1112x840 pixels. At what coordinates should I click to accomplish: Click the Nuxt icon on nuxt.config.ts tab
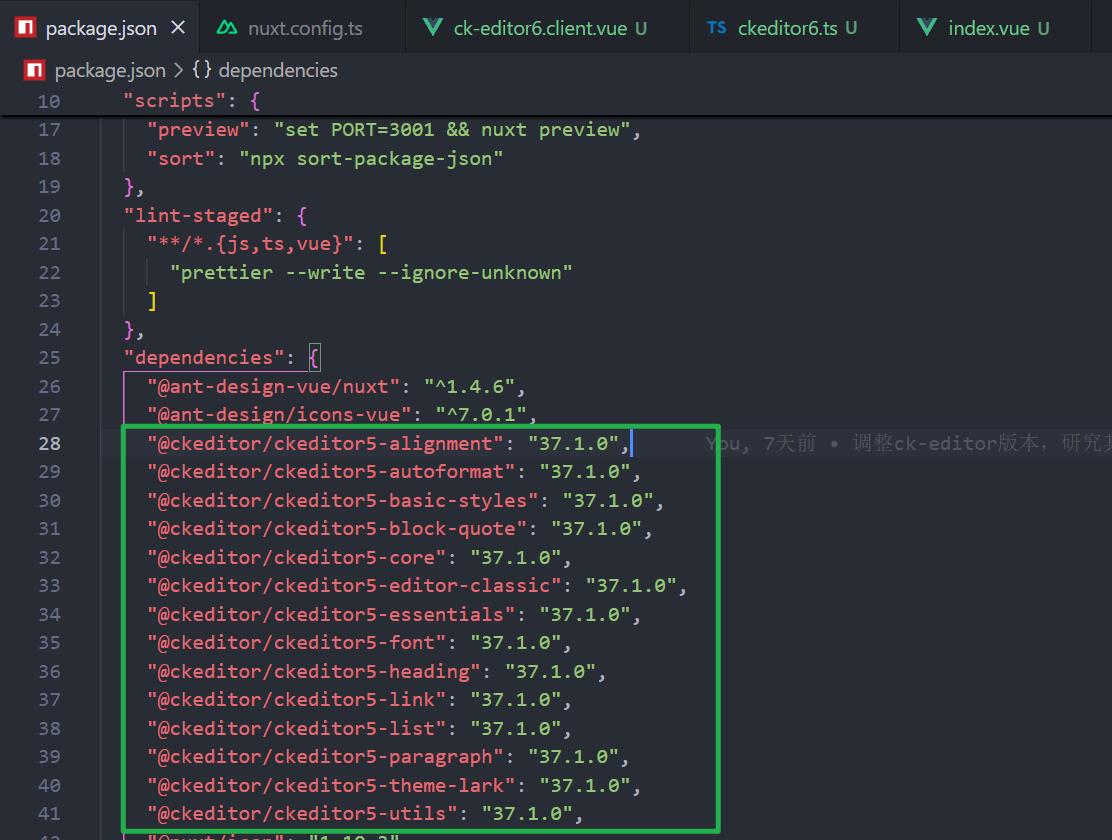coord(227,28)
